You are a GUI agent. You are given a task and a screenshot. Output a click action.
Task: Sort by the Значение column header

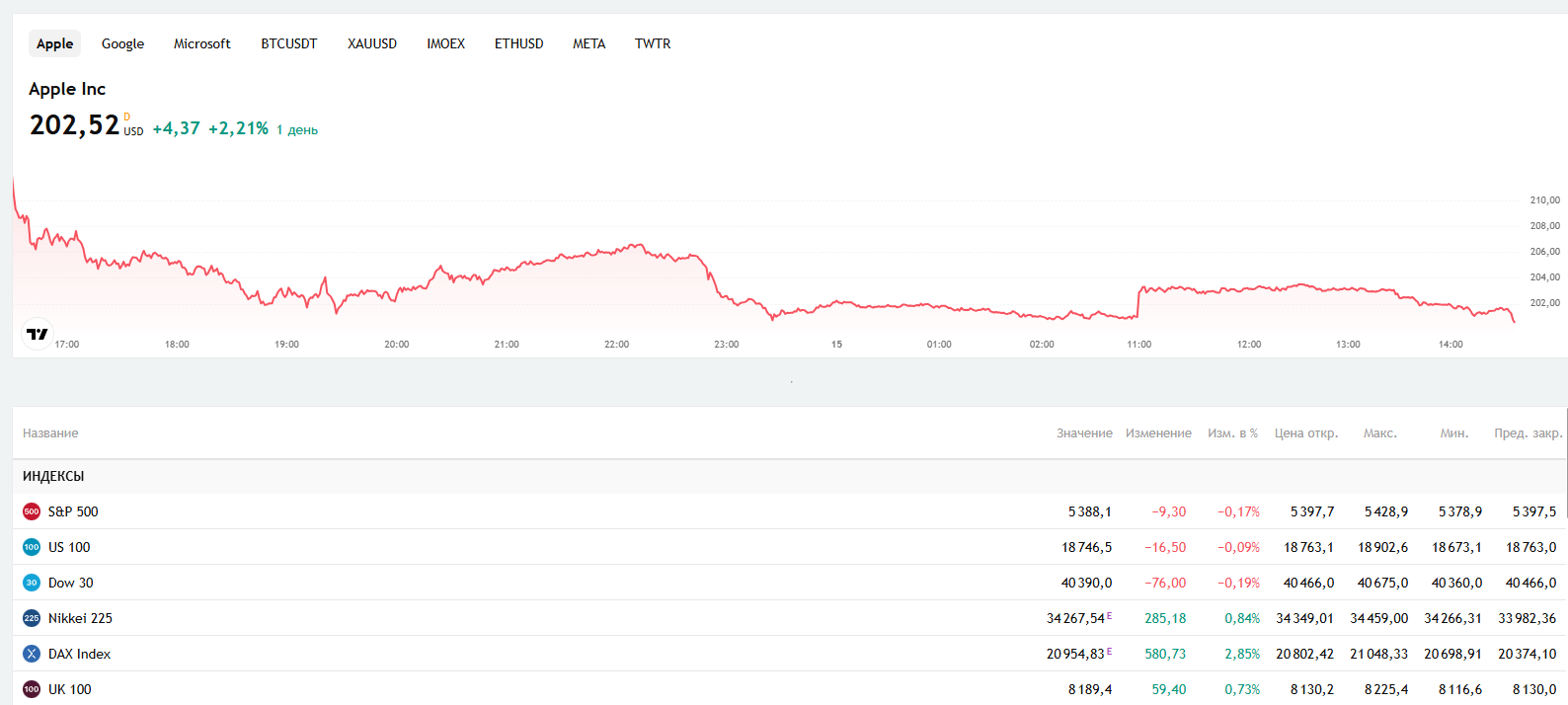pos(1084,433)
